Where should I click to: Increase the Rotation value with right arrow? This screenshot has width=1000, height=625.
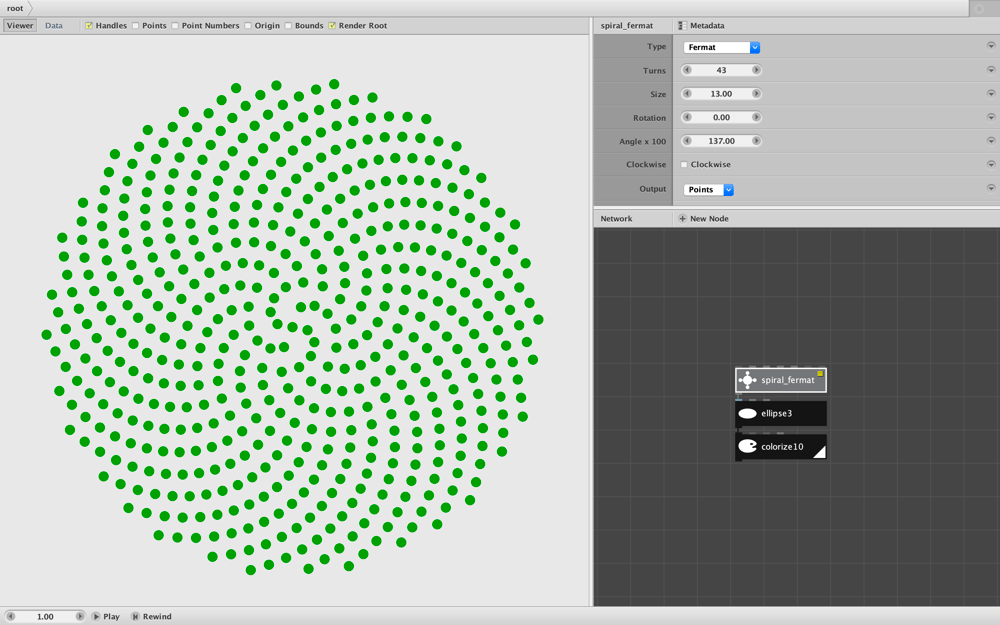[x=756, y=117]
